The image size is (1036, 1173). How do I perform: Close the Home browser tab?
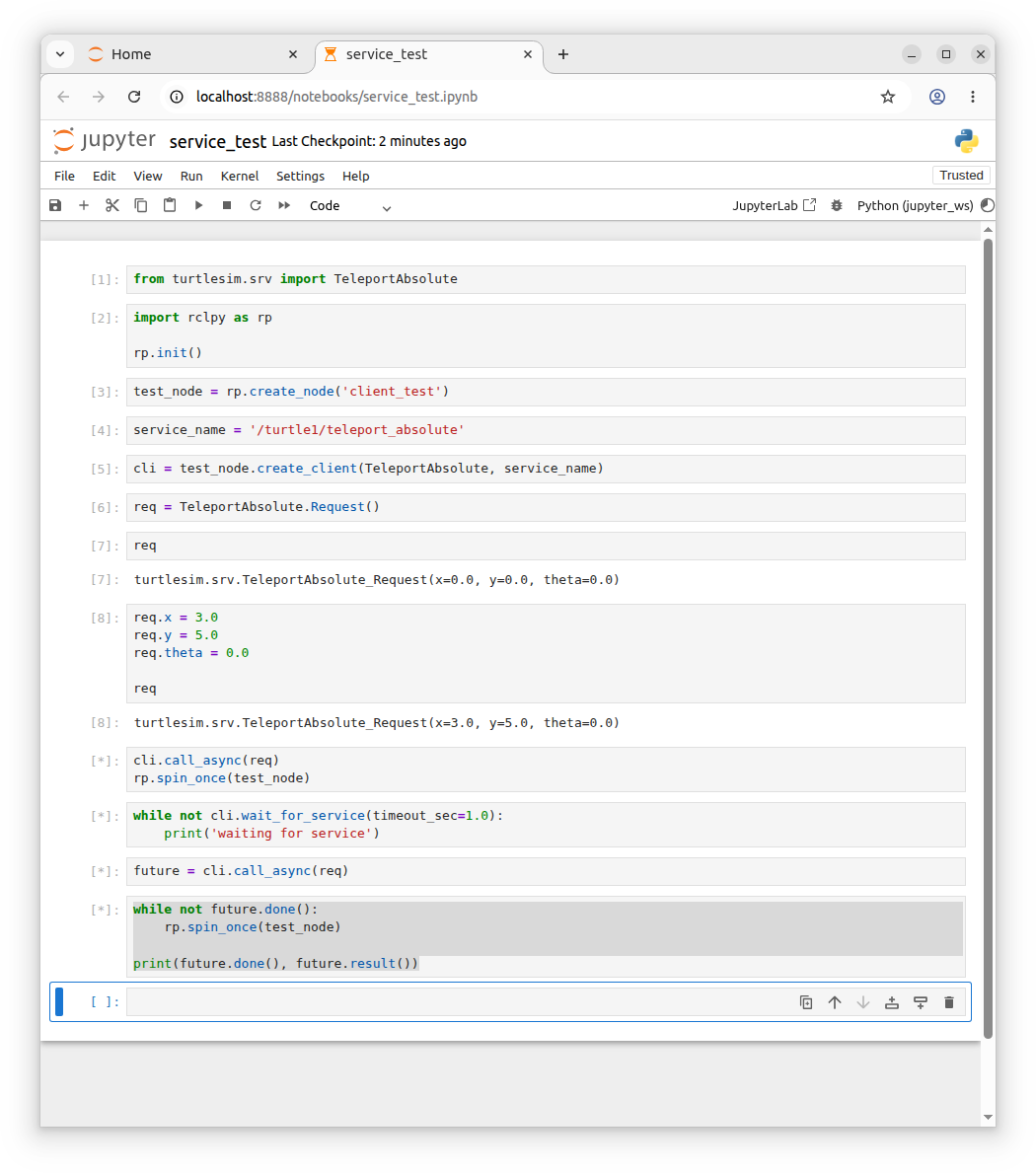coord(293,54)
